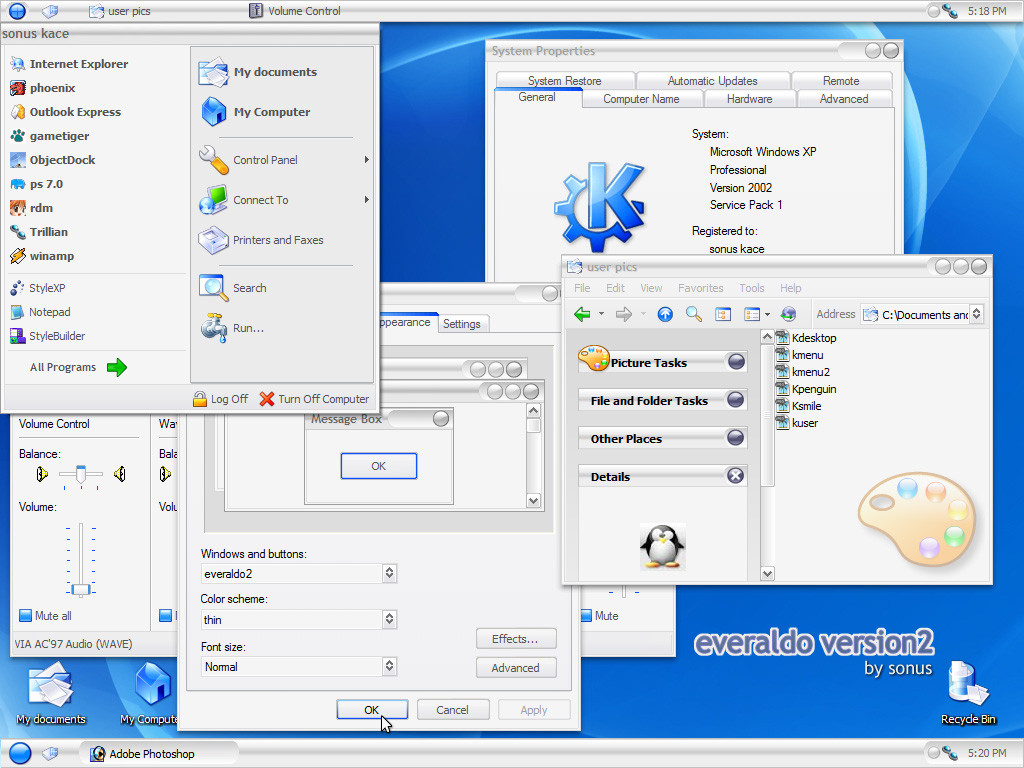Switch to Computer Name tab
This screenshot has width=1024, height=768.
point(641,99)
